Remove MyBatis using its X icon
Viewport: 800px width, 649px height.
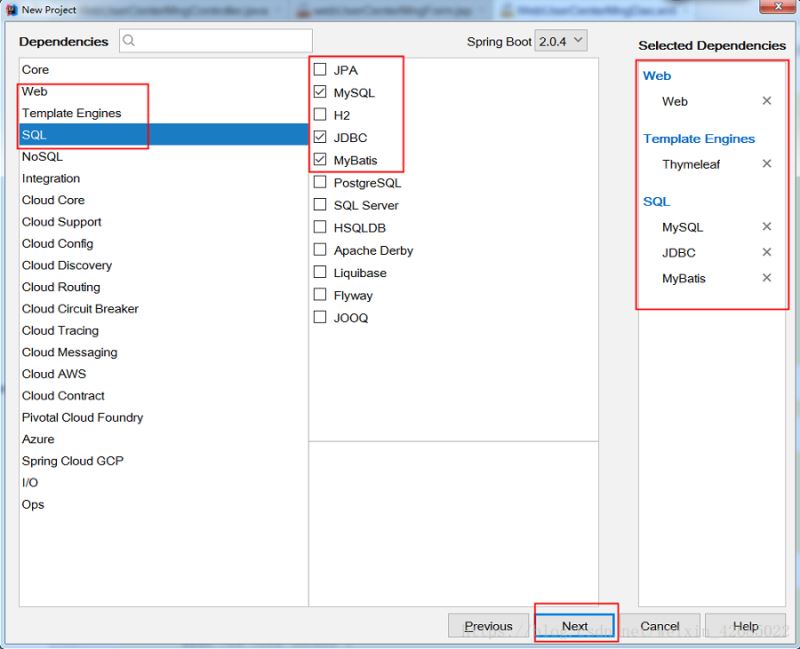tap(766, 278)
